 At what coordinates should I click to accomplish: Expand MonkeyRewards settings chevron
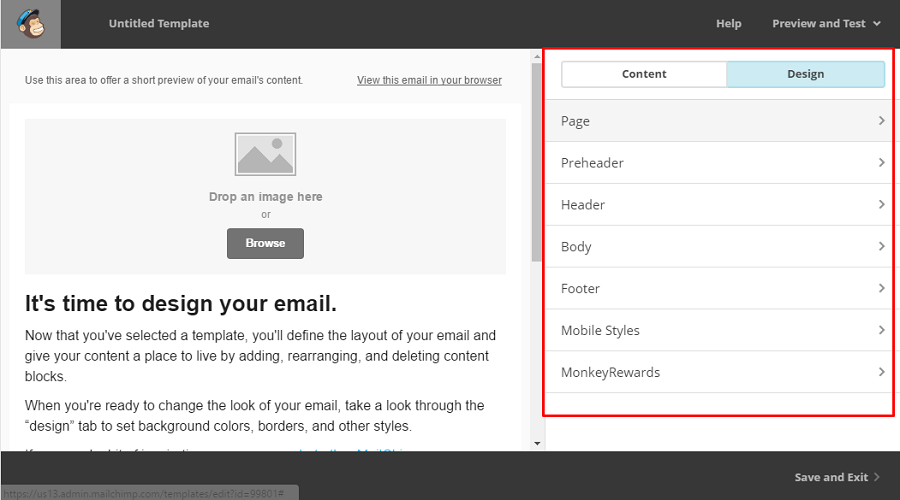click(882, 372)
